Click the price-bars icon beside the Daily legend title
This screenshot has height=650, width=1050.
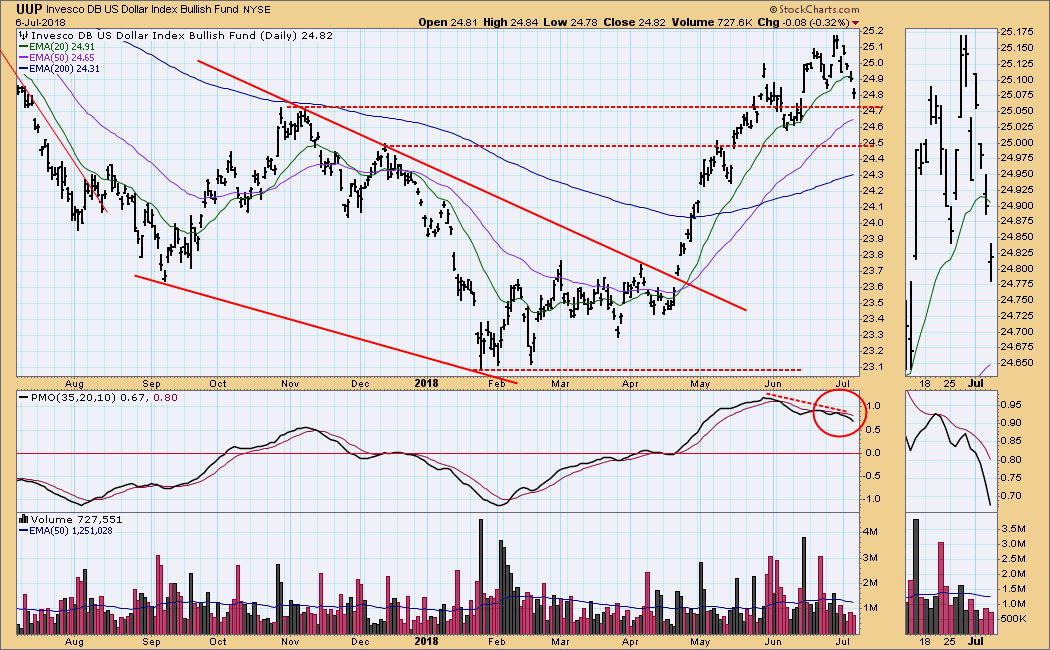click(x=23, y=35)
